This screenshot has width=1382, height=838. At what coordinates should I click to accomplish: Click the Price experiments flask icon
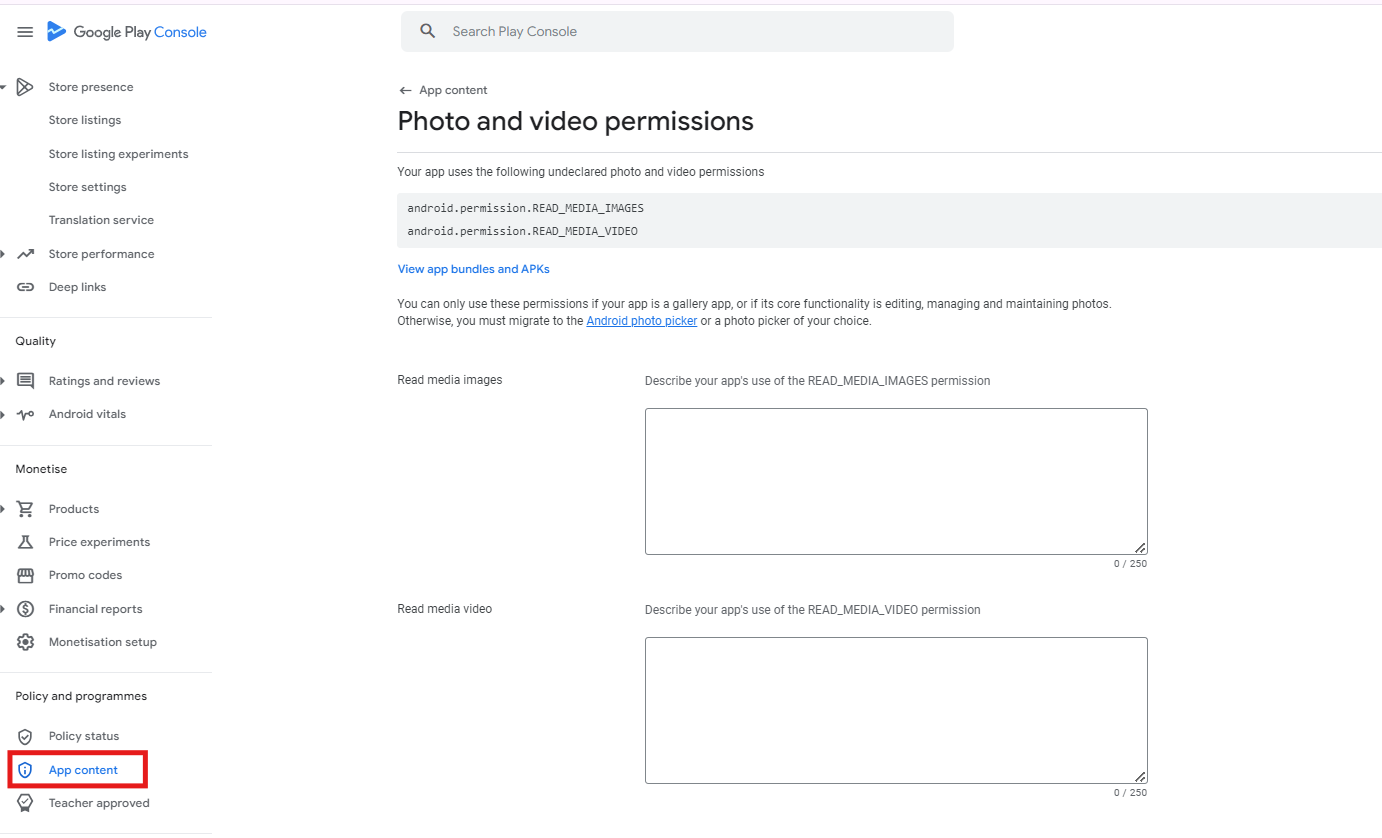tap(25, 541)
